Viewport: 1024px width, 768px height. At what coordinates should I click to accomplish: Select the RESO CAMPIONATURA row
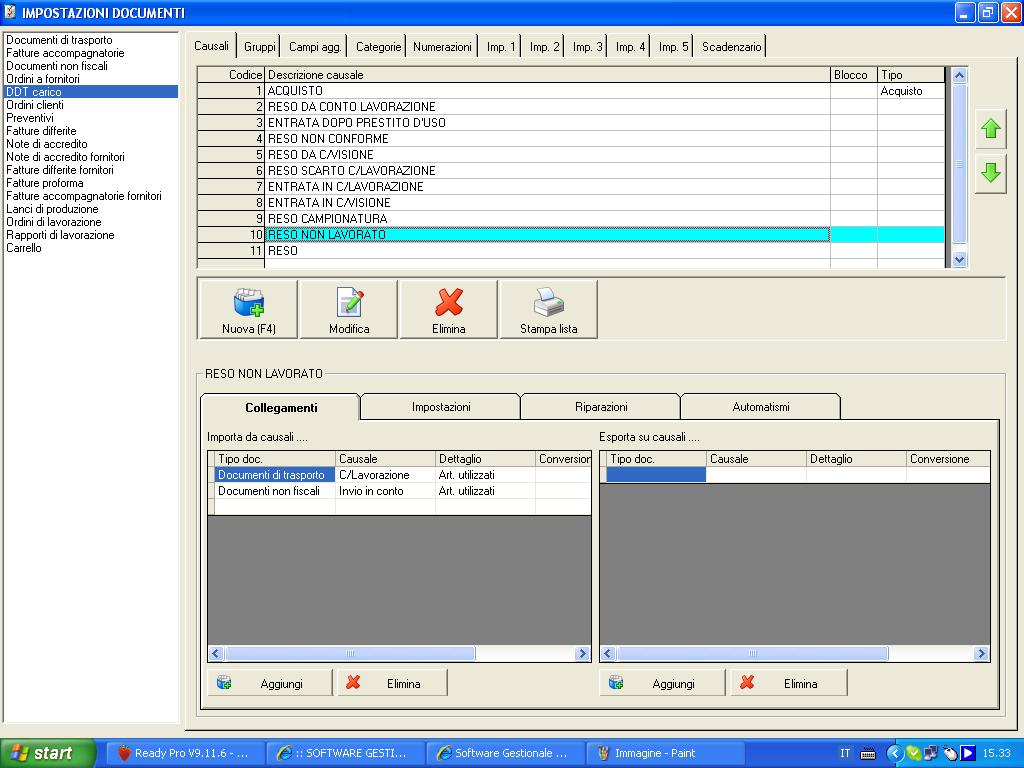[x=327, y=219]
